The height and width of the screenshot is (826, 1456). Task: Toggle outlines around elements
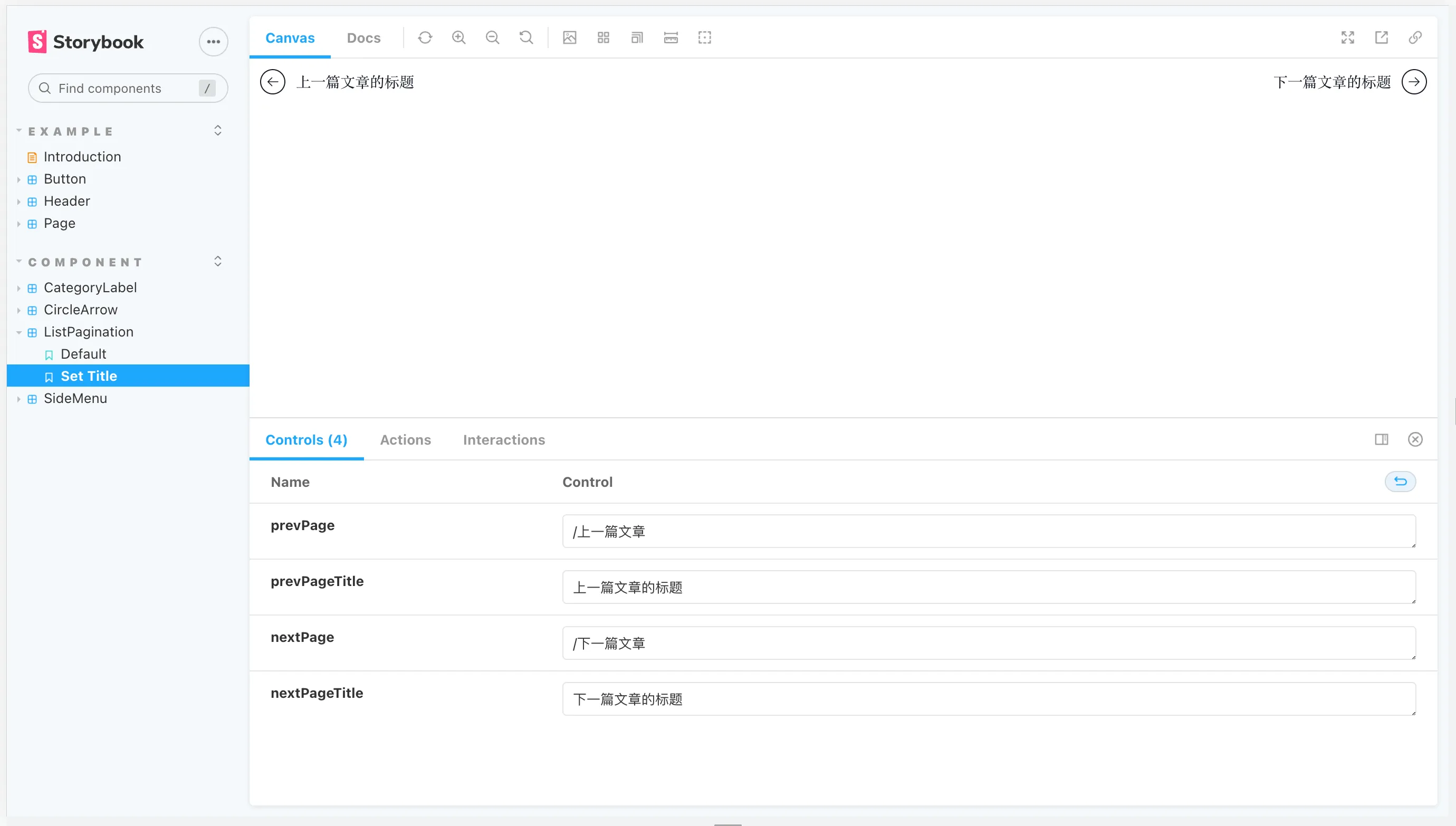pyautogui.click(x=704, y=37)
